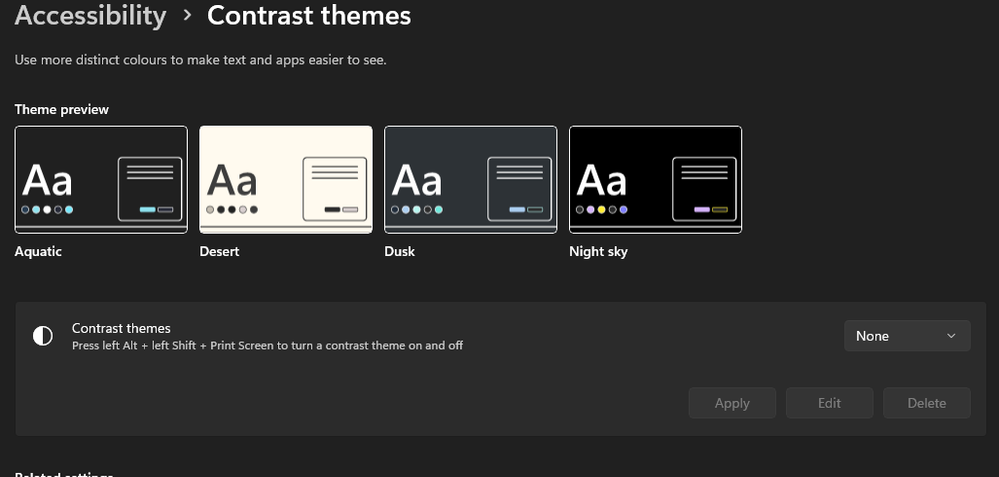The width and height of the screenshot is (999, 477).
Task: Click the Desert label text
Action: click(x=219, y=252)
